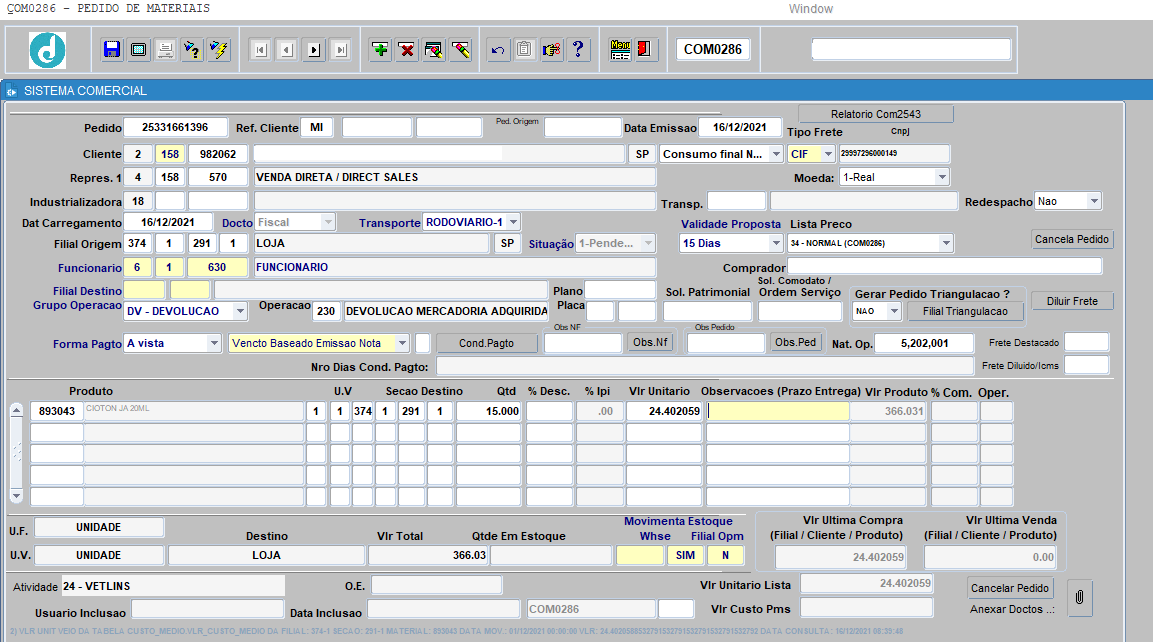Open the Gerar Pedido Triangulacao 'NAO' dropdown

894,311
